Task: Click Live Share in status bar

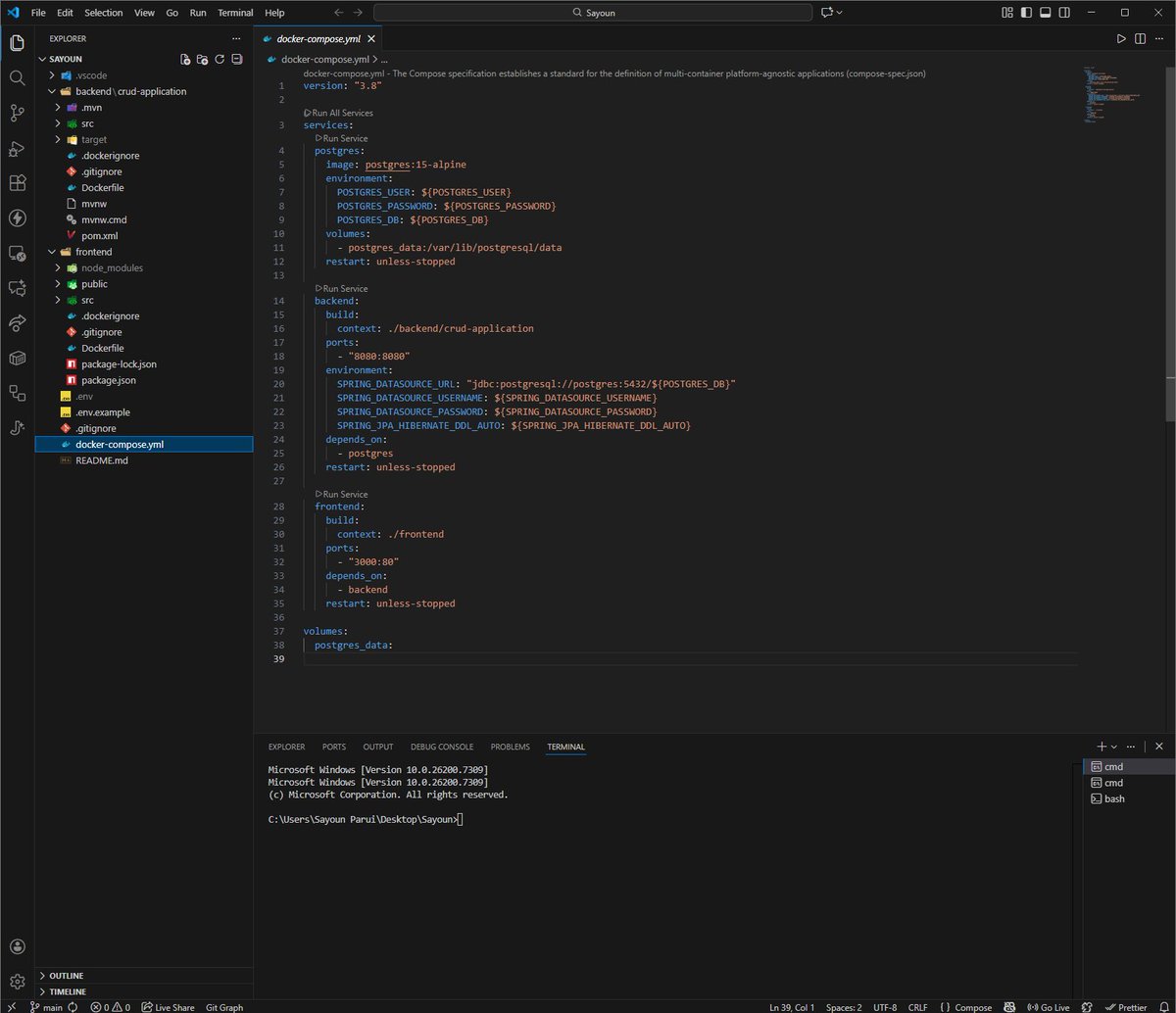Action: click(x=168, y=1006)
